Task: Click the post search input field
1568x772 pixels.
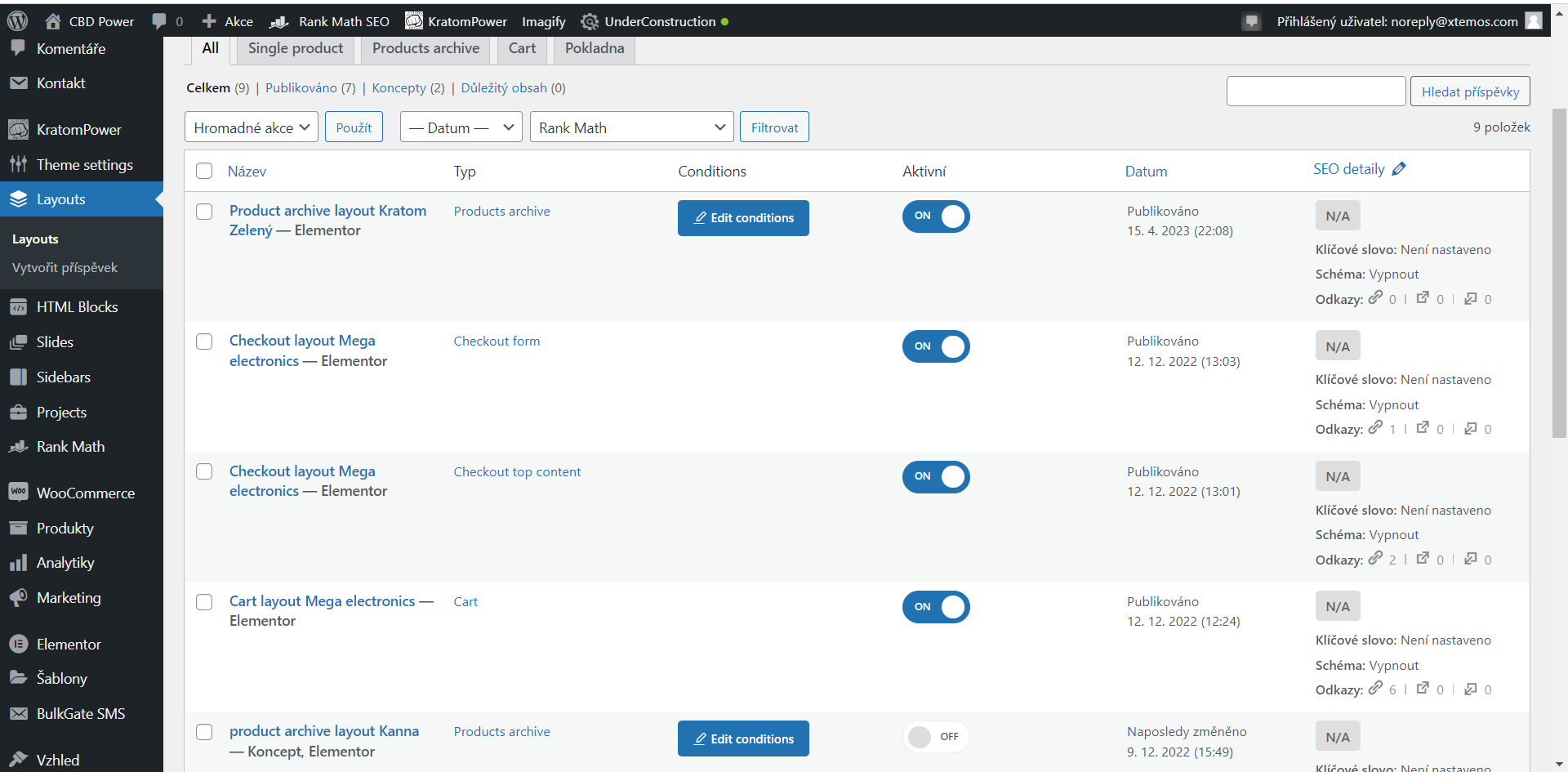Action: click(x=1316, y=91)
